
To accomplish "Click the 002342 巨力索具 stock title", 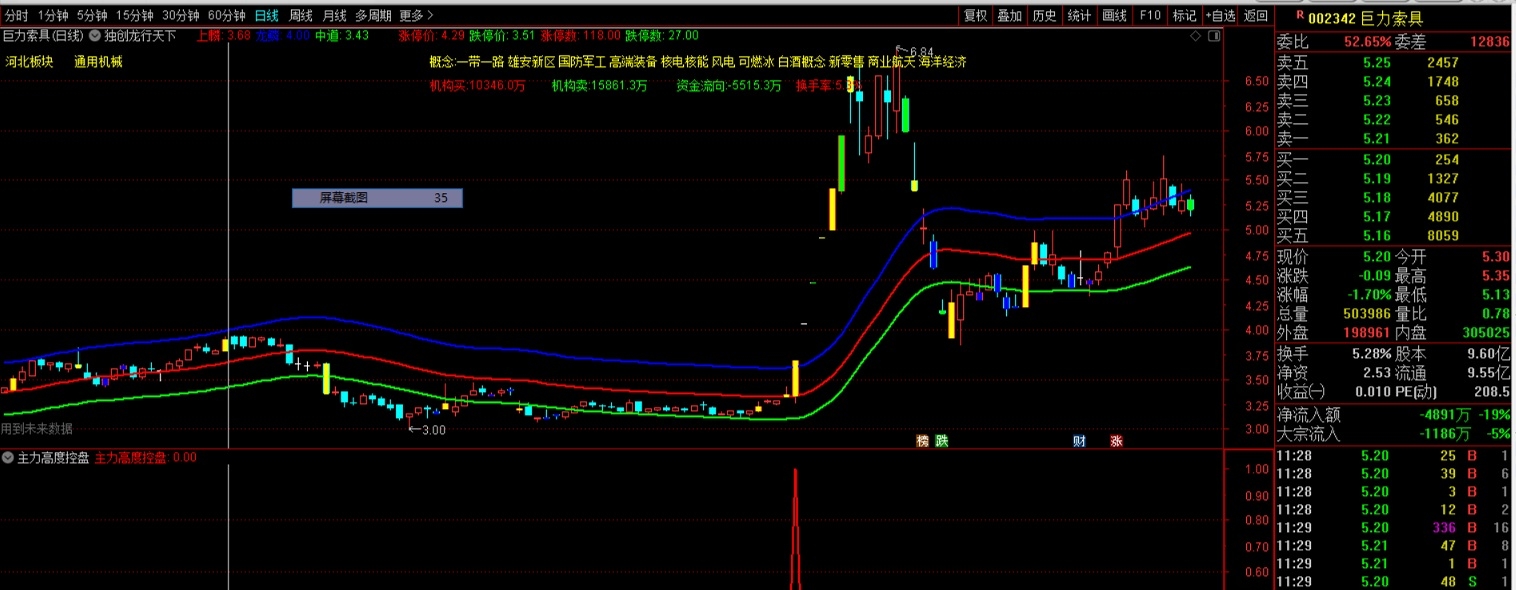I will pyautogui.click(x=1365, y=18).
